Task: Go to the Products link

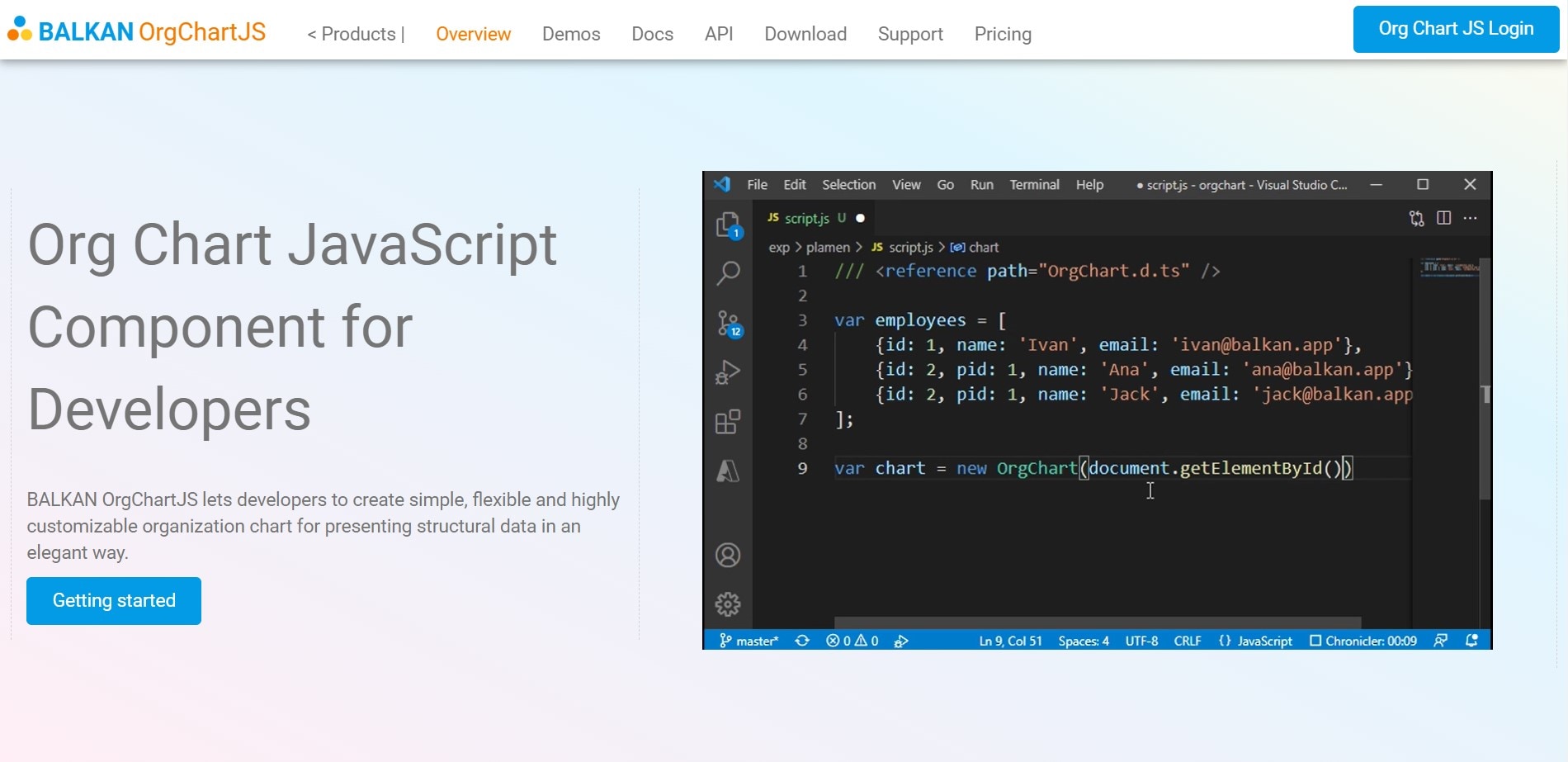Action: tap(356, 34)
